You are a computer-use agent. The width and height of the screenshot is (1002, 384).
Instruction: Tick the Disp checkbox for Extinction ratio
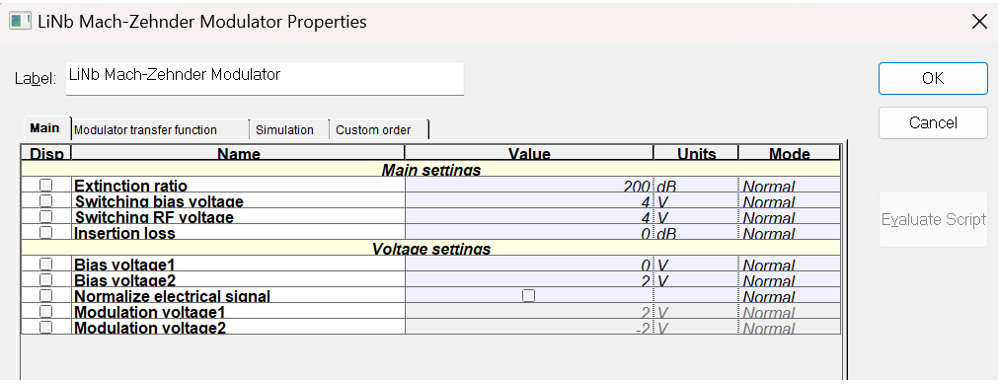pos(46,185)
